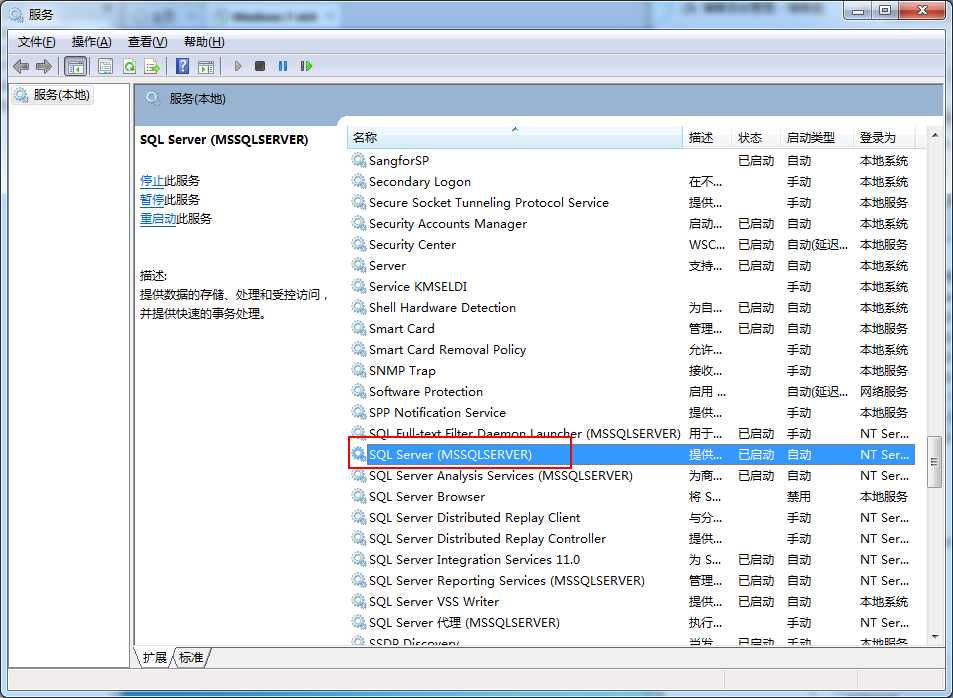Click the gear icon beside SangforSP
Screen dimensions: 953x698
[359, 160]
